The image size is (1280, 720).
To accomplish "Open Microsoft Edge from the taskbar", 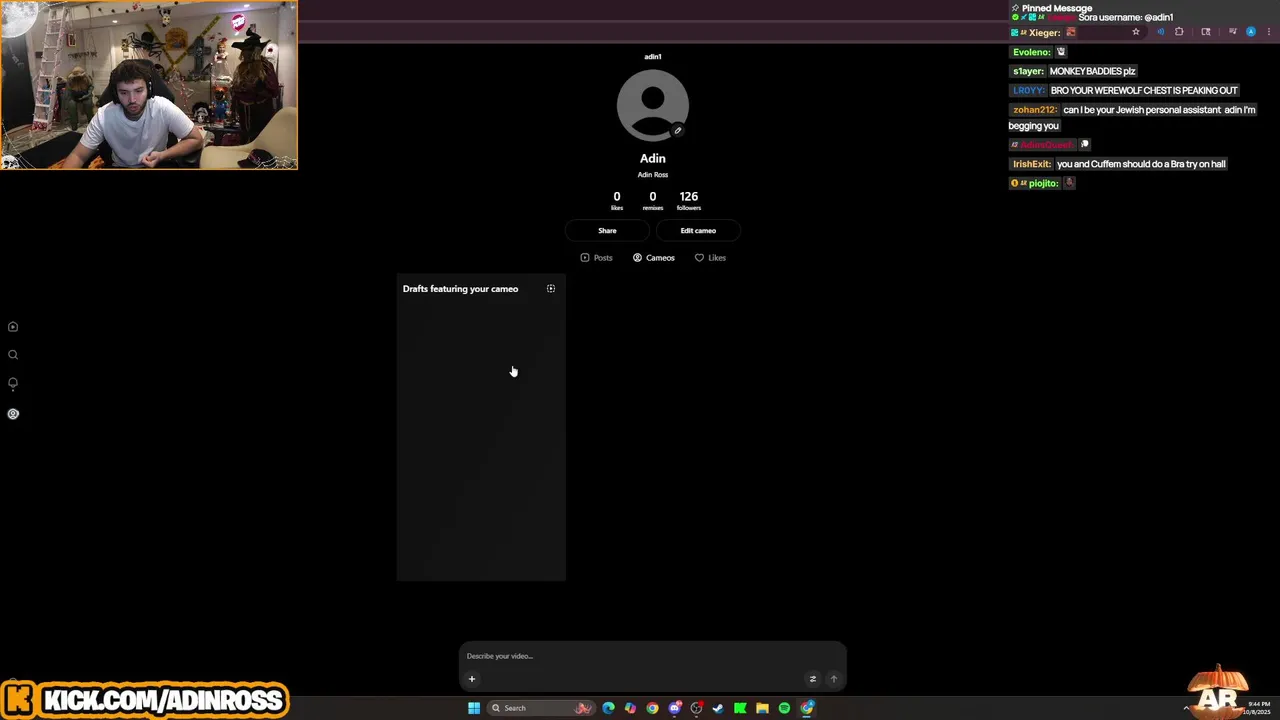I will (608, 708).
